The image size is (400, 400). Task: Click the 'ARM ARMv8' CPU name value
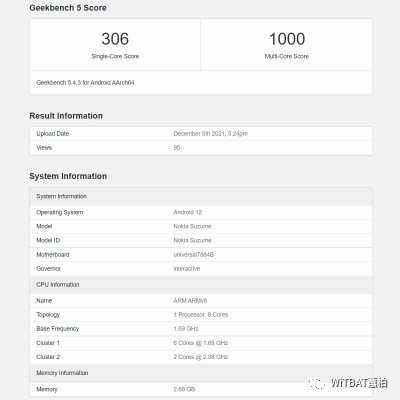(x=190, y=301)
